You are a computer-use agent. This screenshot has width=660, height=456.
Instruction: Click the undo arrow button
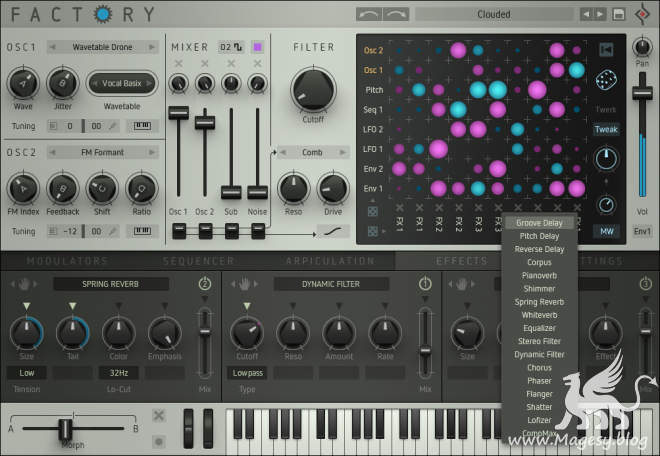pyautogui.click(x=369, y=14)
